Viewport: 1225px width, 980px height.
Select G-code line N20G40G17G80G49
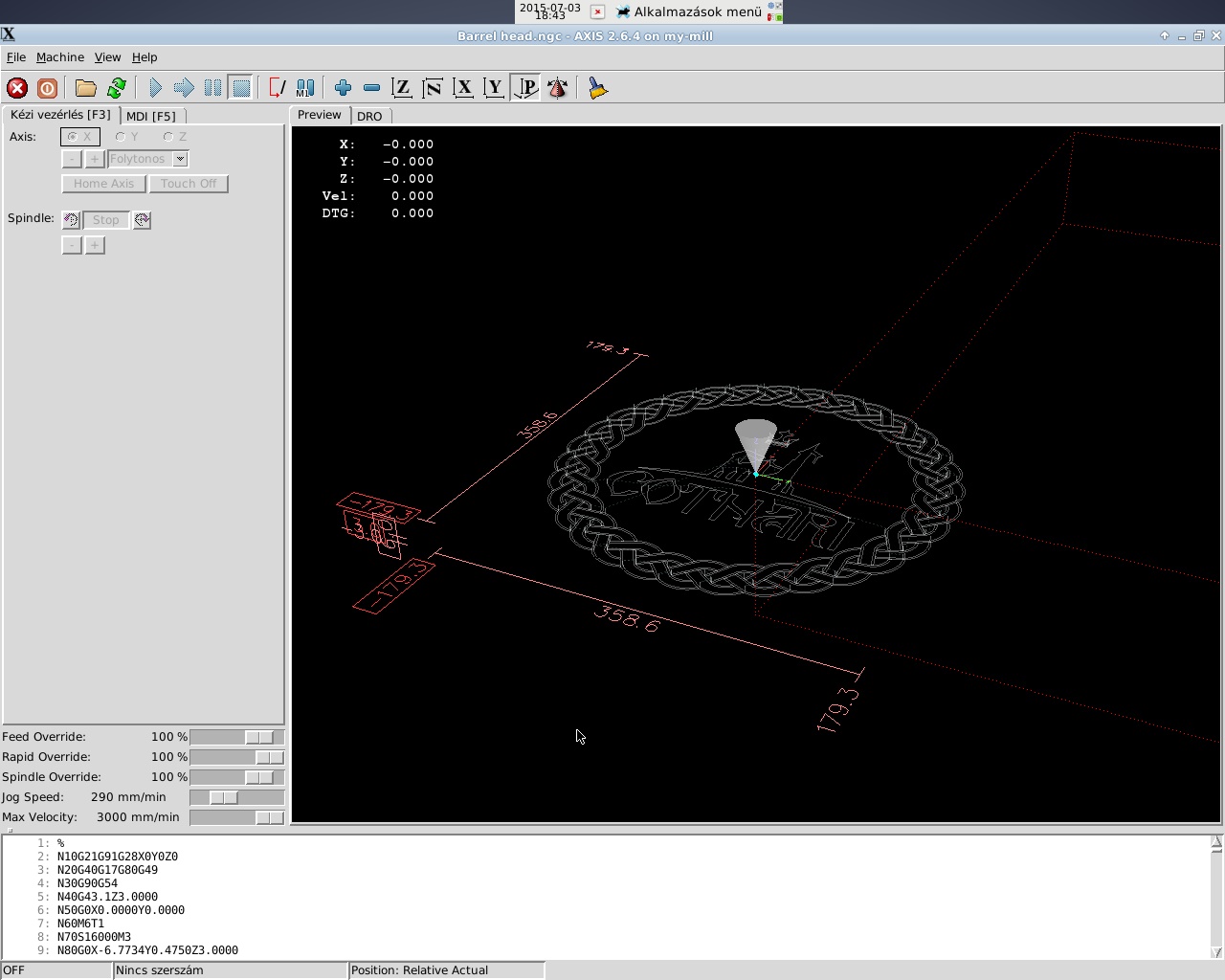click(107, 870)
